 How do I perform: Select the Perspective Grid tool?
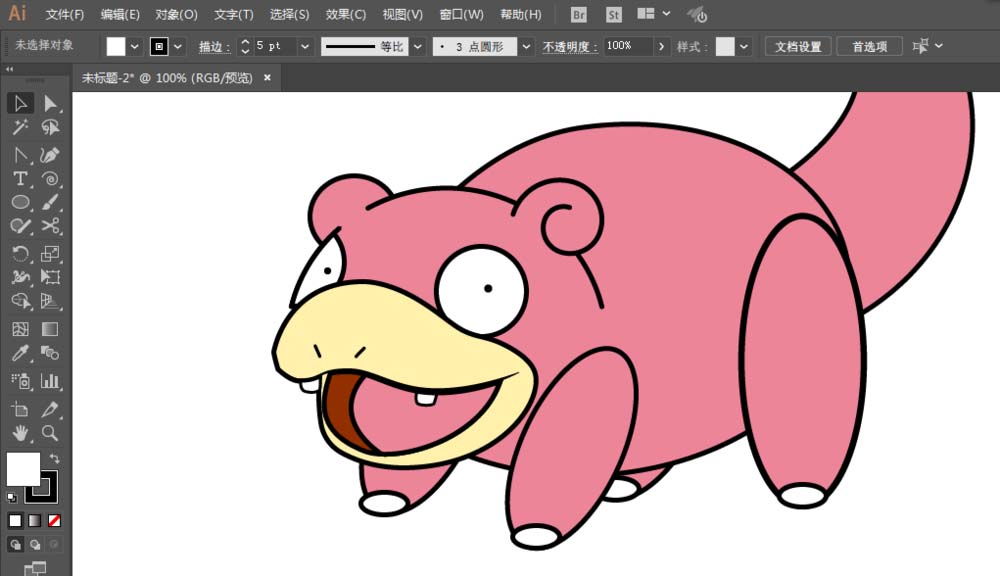click(x=50, y=300)
